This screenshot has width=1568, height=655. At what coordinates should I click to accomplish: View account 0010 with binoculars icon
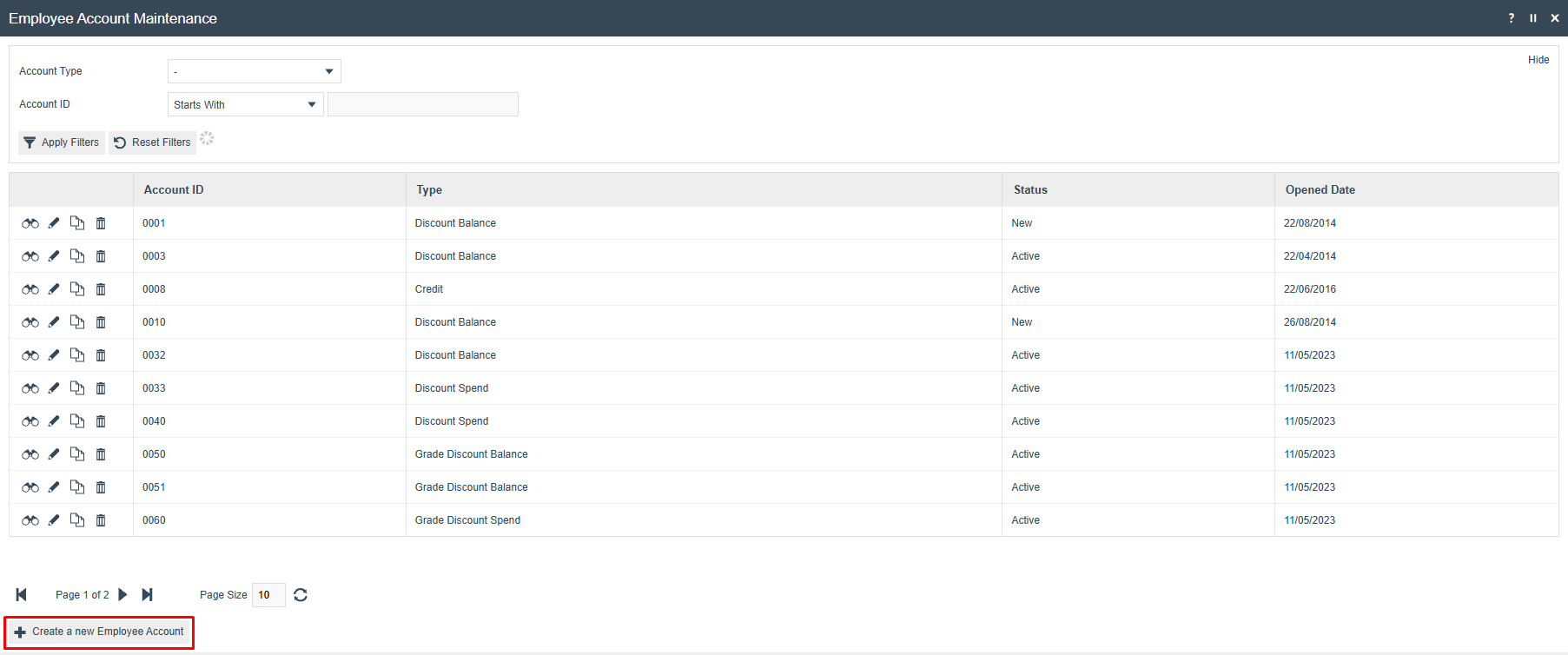point(30,322)
